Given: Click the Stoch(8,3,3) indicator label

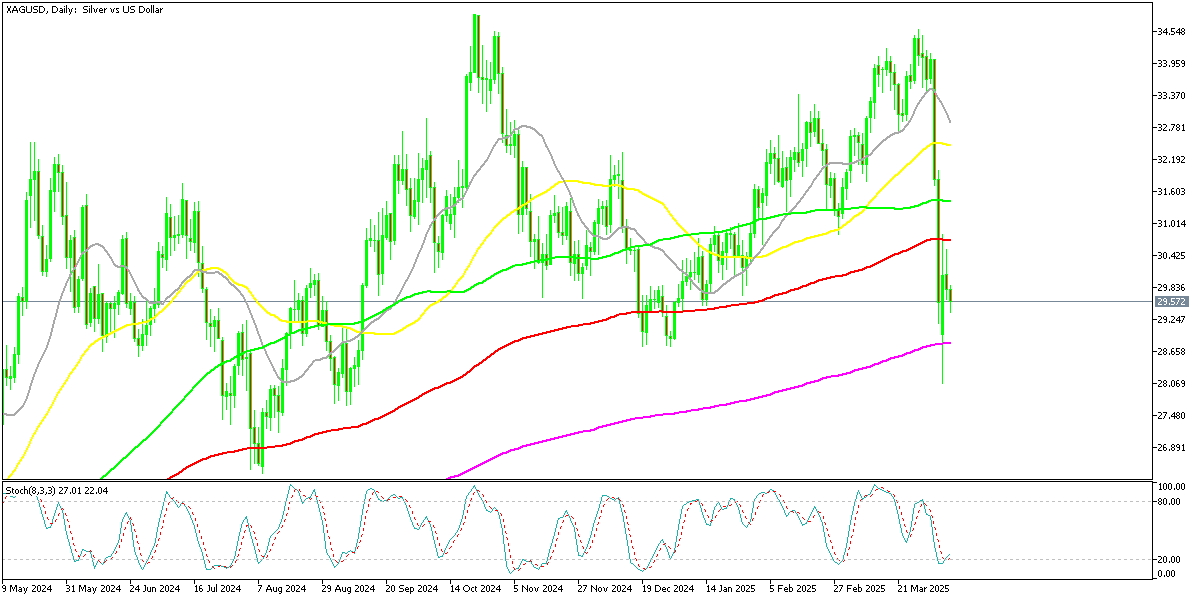Looking at the screenshot, I should 55,490.
